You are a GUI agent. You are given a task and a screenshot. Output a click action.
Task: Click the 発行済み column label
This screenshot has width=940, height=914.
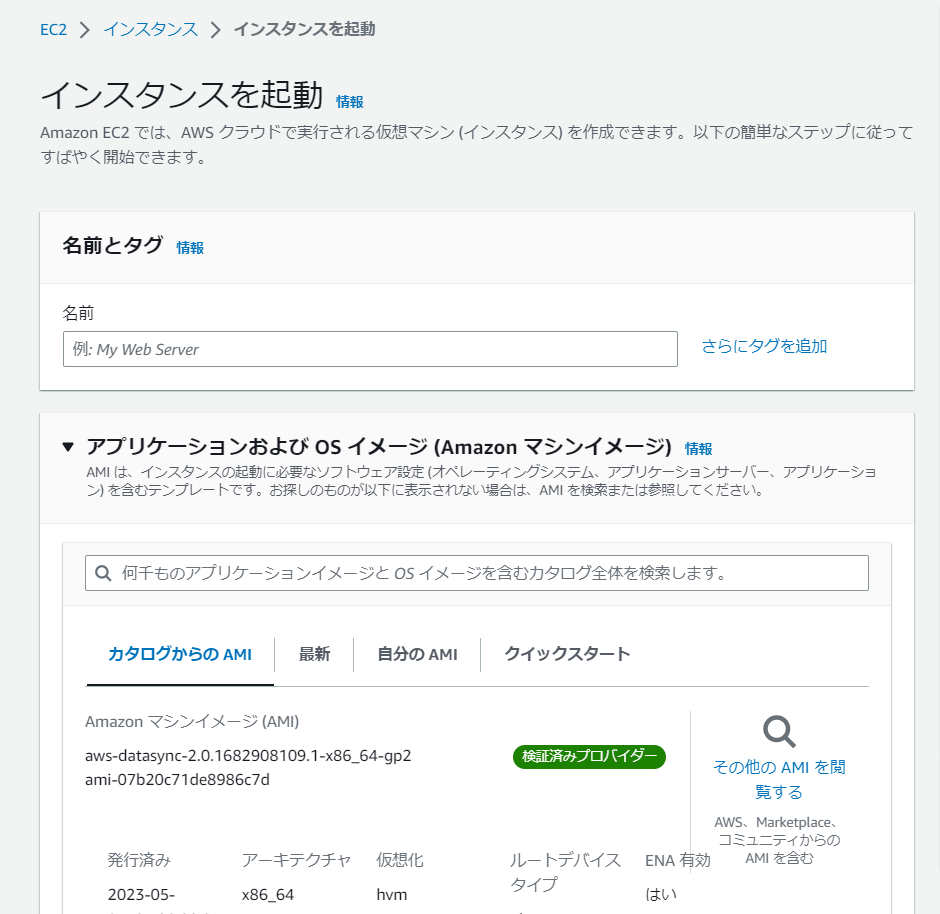[139, 860]
